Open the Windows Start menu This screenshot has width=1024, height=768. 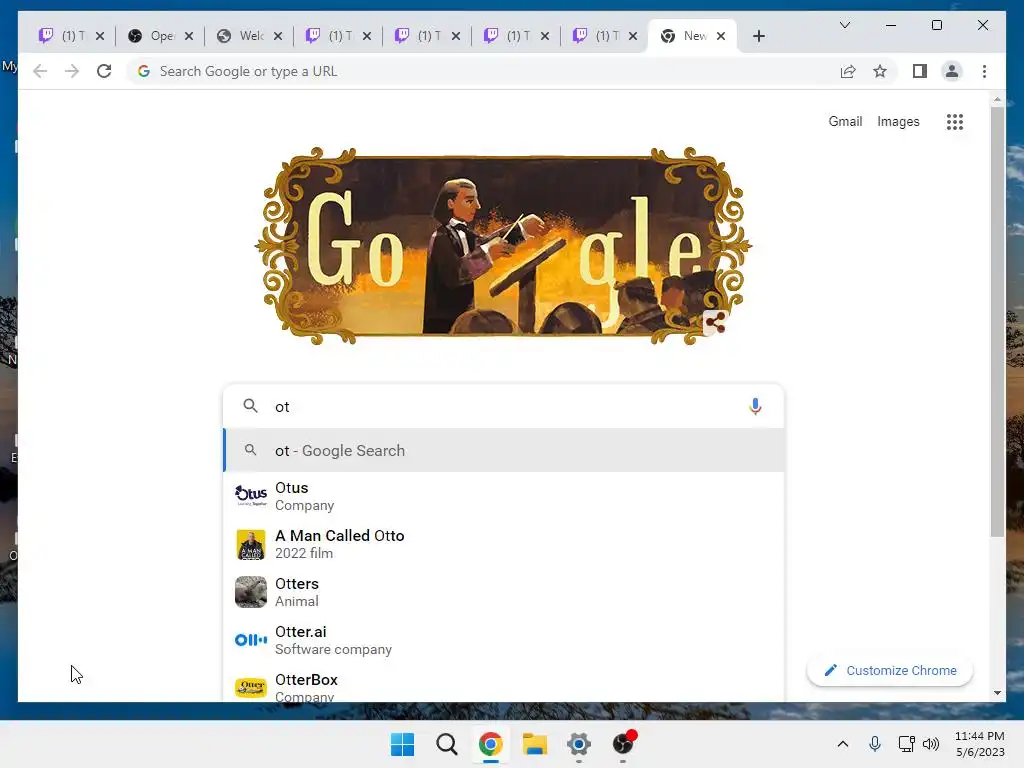pyautogui.click(x=402, y=744)
